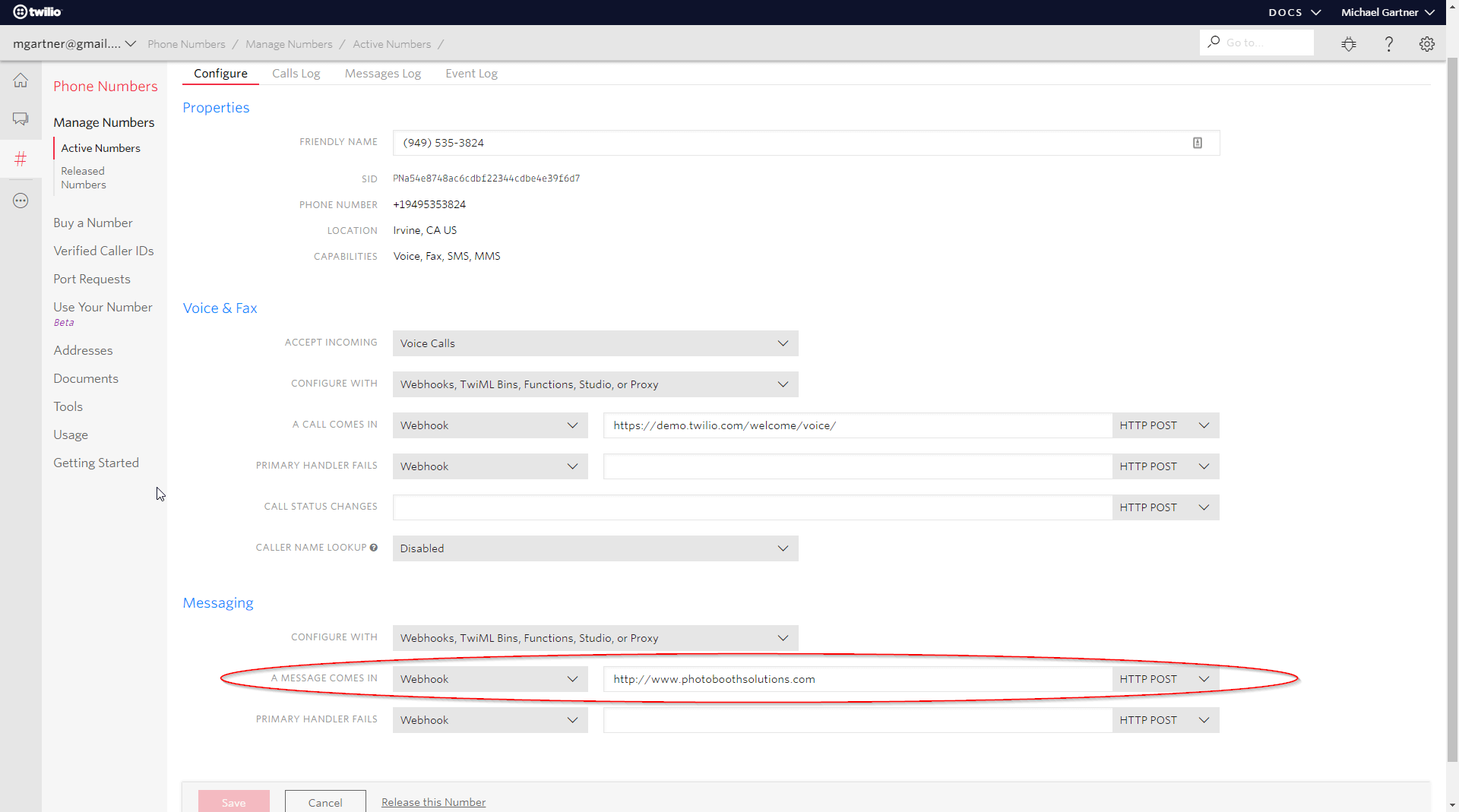Open the Home dashboard sidebar icon
Screen dimensions: 1459x812
tap(21, 81)
